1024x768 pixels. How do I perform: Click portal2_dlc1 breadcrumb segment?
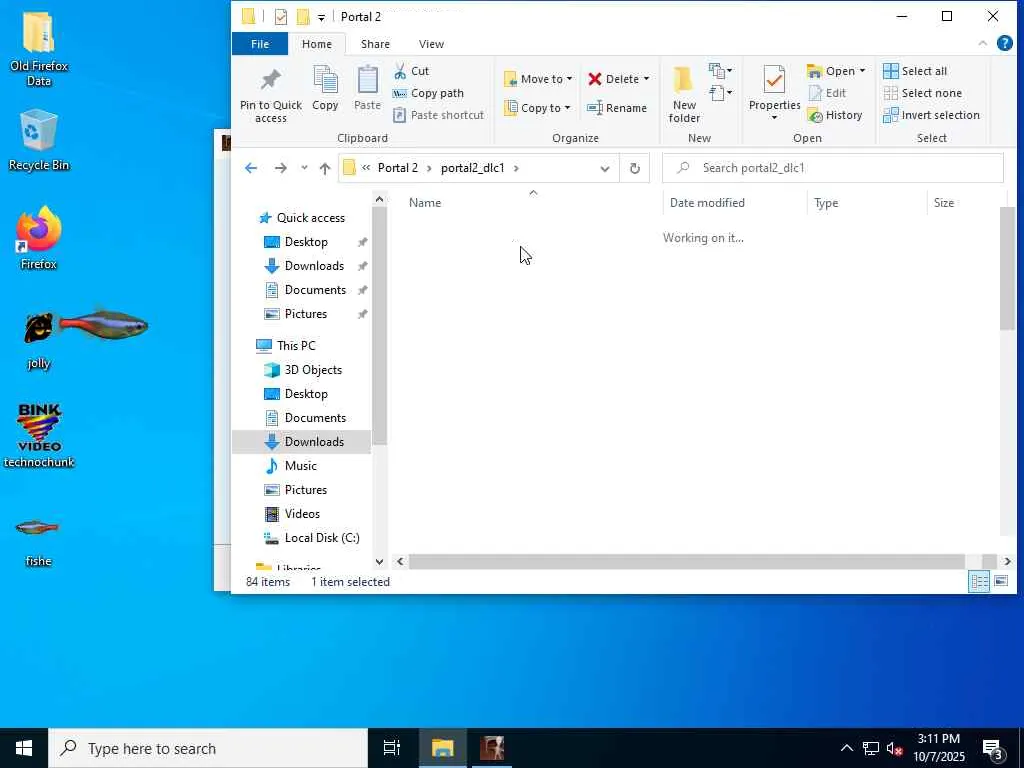pyautogui.click(x=473, y=168)
